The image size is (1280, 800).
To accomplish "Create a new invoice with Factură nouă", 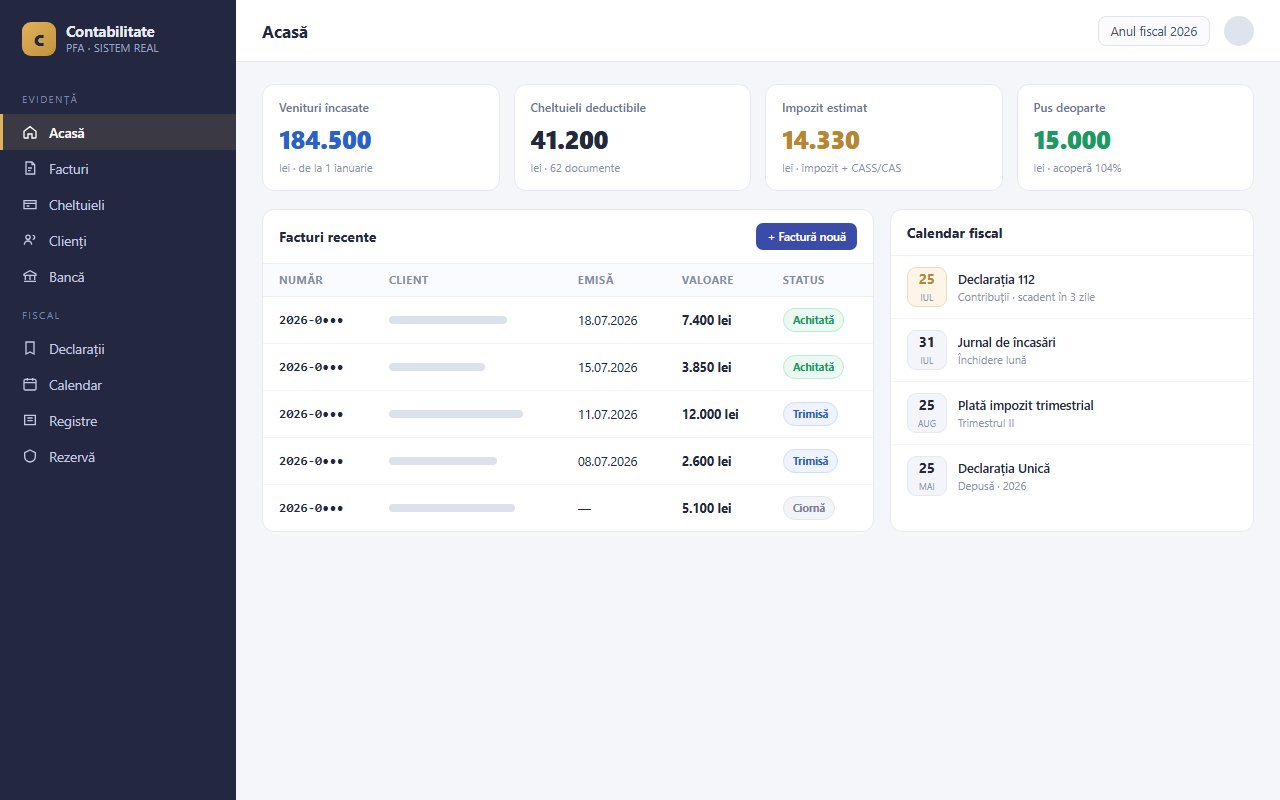I will click(806, 236).
